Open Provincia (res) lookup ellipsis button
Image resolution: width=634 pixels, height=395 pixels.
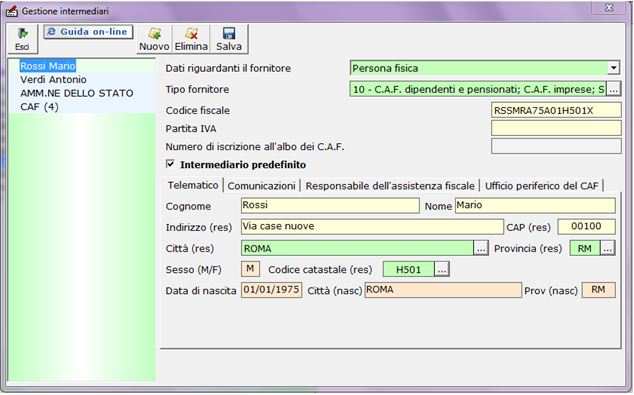pos(607,248)
